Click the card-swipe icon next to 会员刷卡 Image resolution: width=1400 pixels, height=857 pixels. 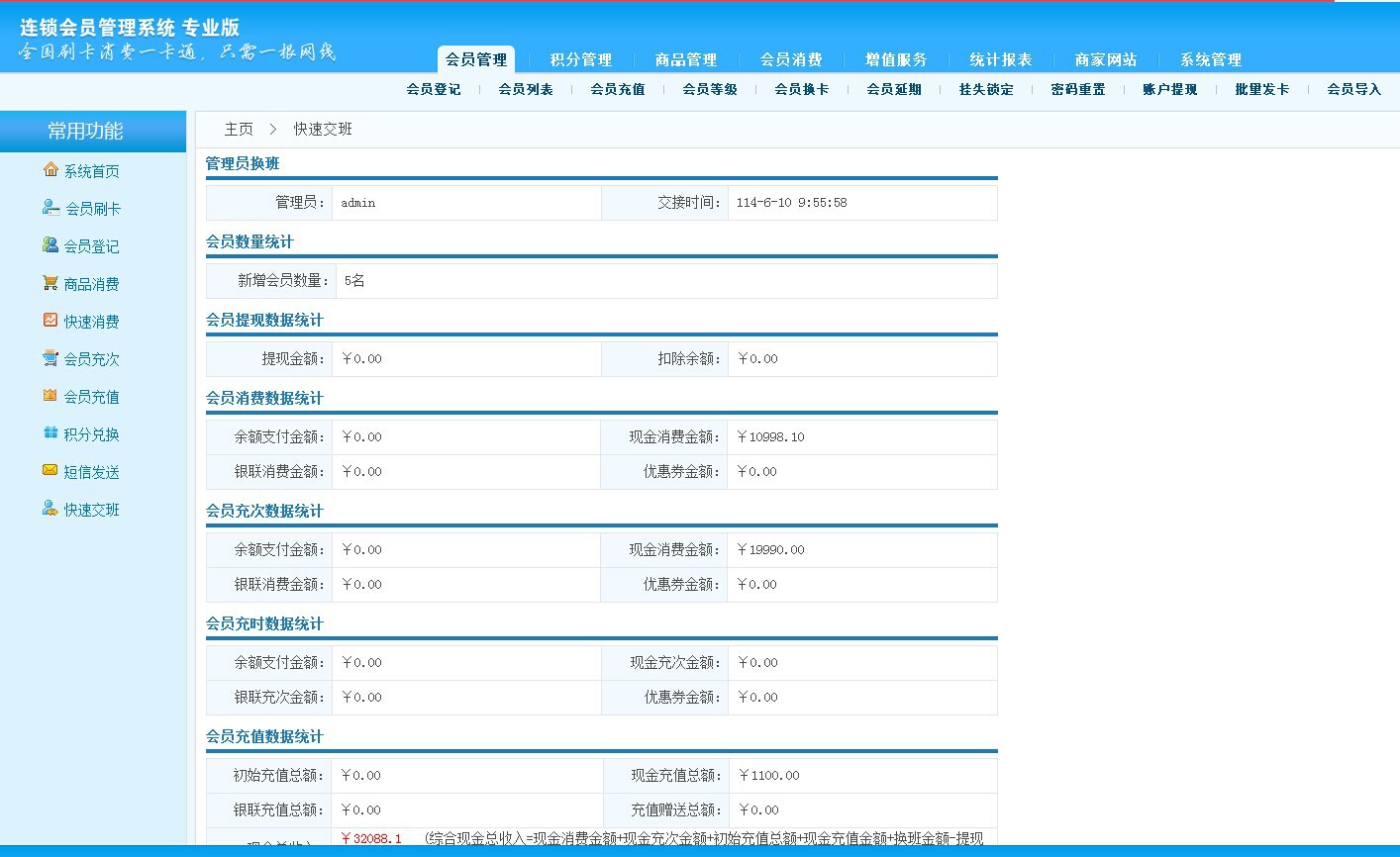(50, 208)
